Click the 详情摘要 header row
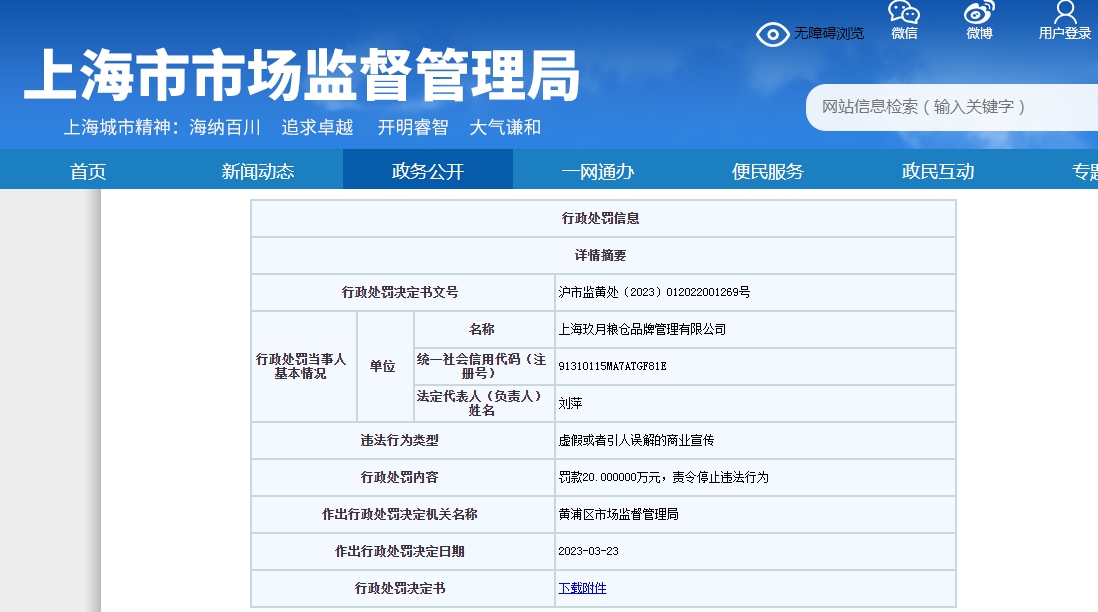This screenshot has width=1098, height=612. [x=604, y=256]
